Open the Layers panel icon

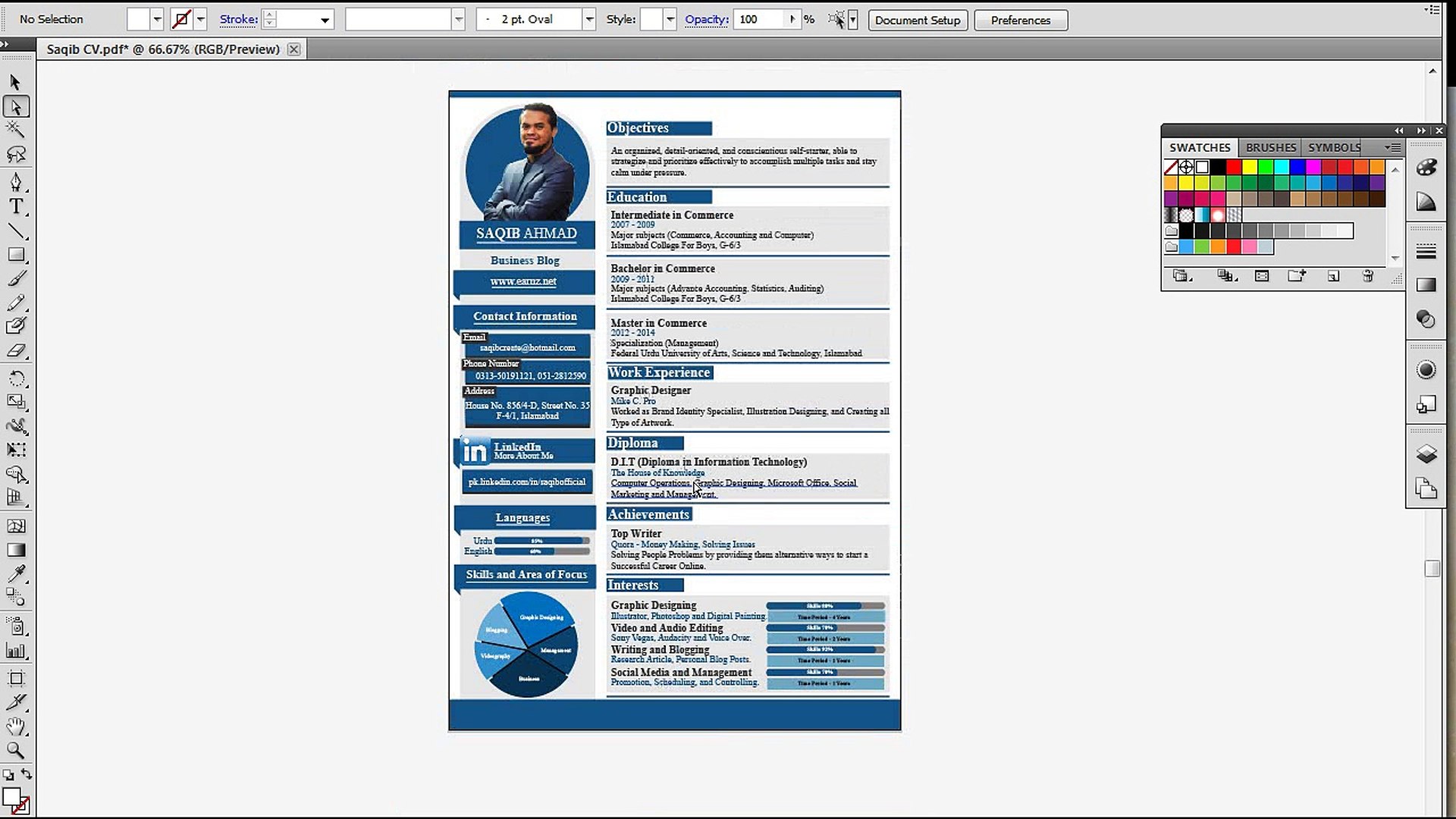click(1426, 453)
